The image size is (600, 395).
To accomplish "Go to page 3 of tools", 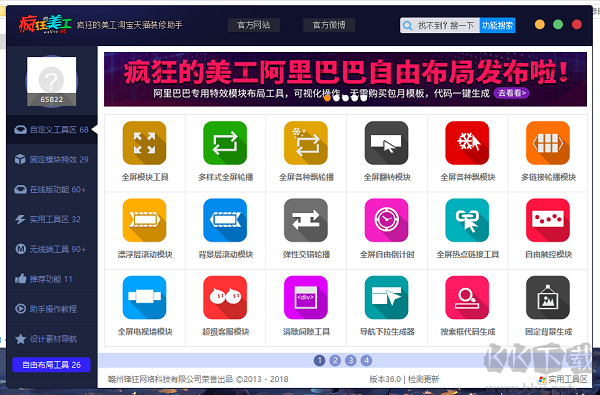I will pyautogui.click(x=351, y=360).
